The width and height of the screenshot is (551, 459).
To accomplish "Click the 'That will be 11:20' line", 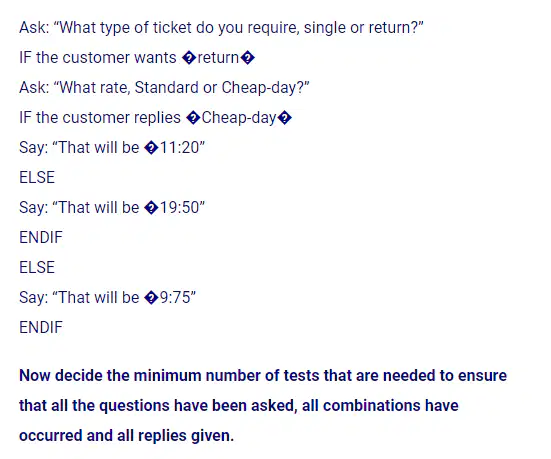I will click(x=112, y=148).
